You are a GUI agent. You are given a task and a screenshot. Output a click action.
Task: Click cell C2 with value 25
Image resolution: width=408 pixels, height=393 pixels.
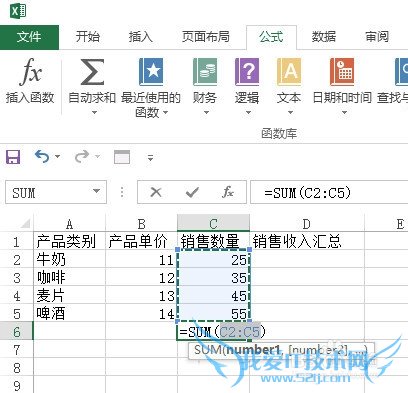213,259
